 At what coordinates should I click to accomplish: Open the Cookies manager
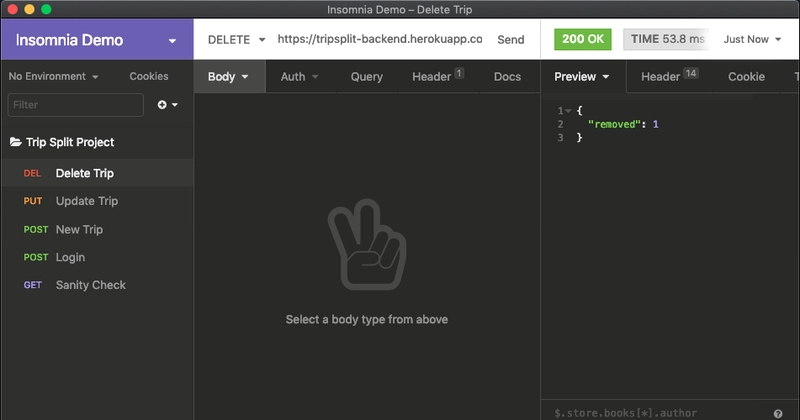click(x=148, y=76)
